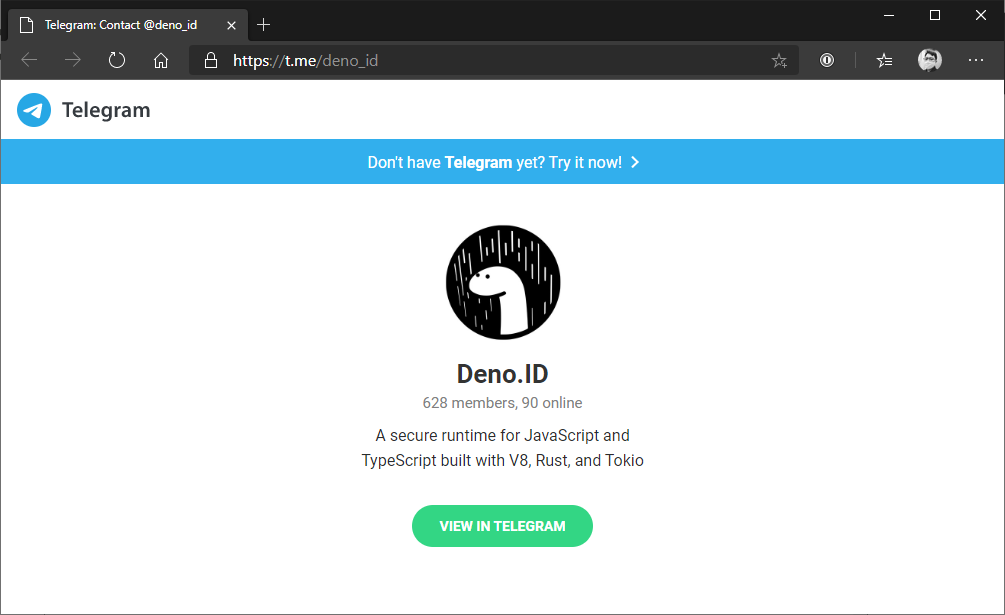This screenshot has width=1005, height=615.
Task: Click '628 members, 90 online' text
Action: [502, 403]
